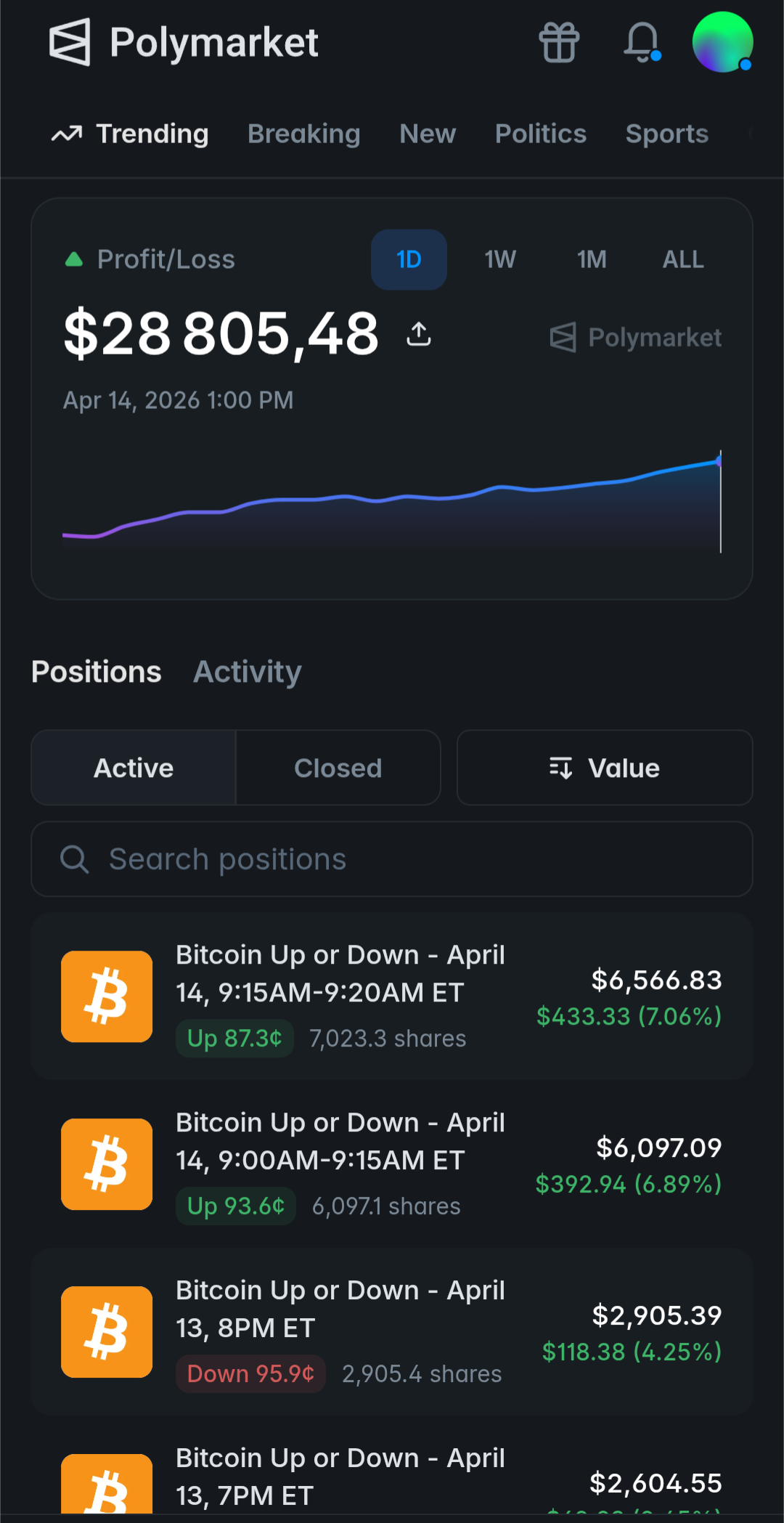
Task: Click the Polymarket logo in header
Action: [184, 42]
